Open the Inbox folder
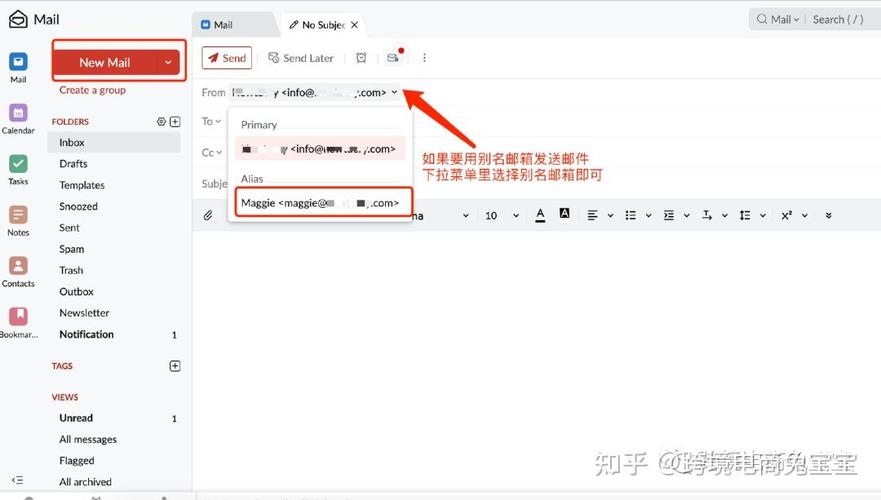 click(x=114, y=143)
